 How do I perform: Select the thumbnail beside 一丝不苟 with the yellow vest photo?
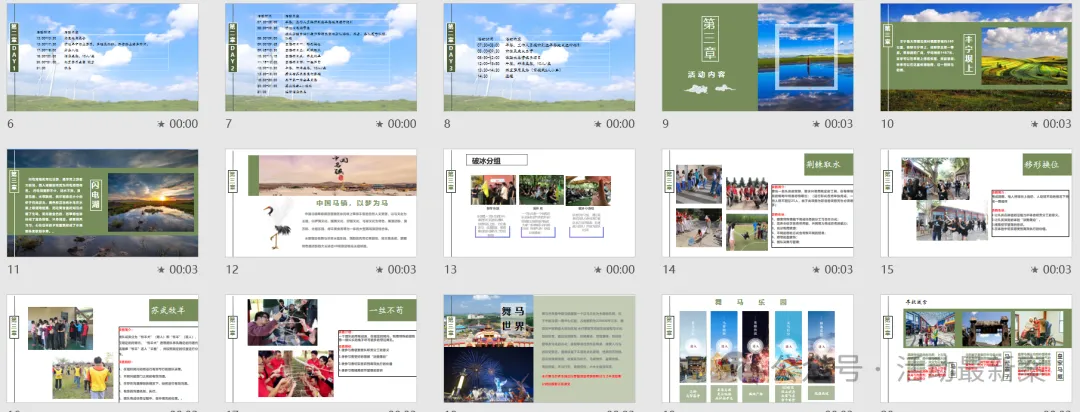[103, 349]
